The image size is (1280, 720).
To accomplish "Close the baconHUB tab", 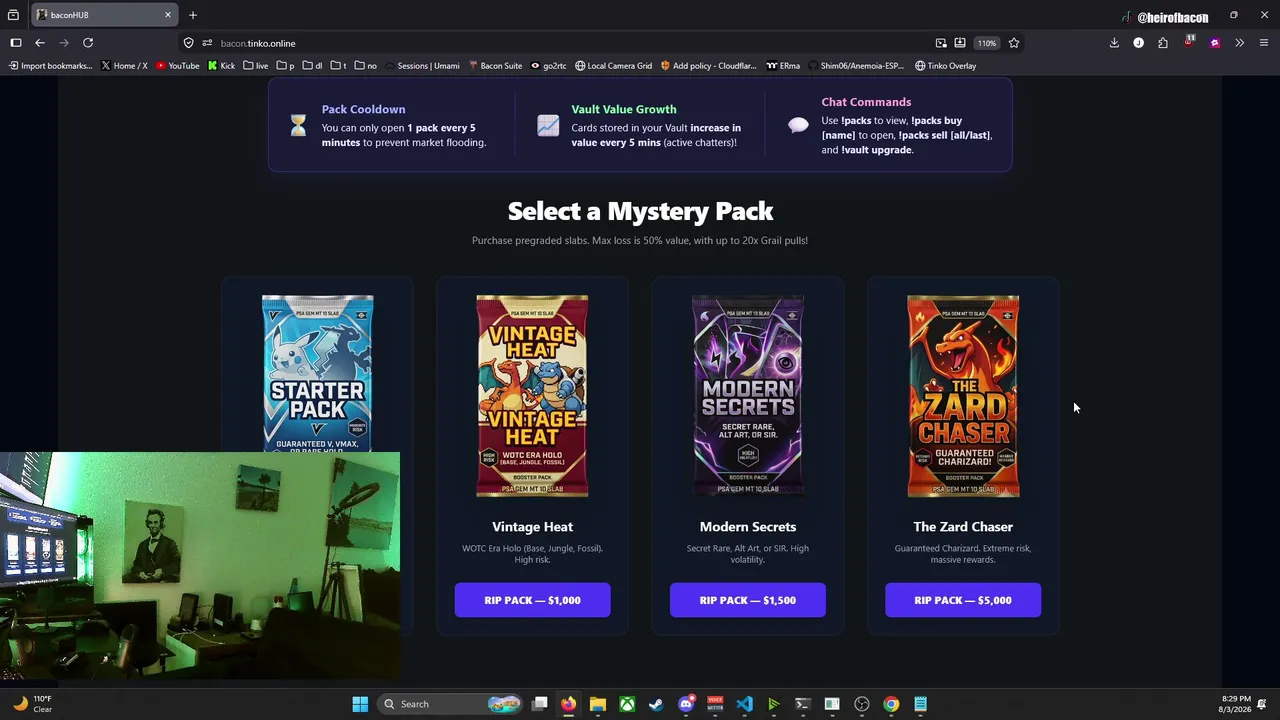I will 168,15.
